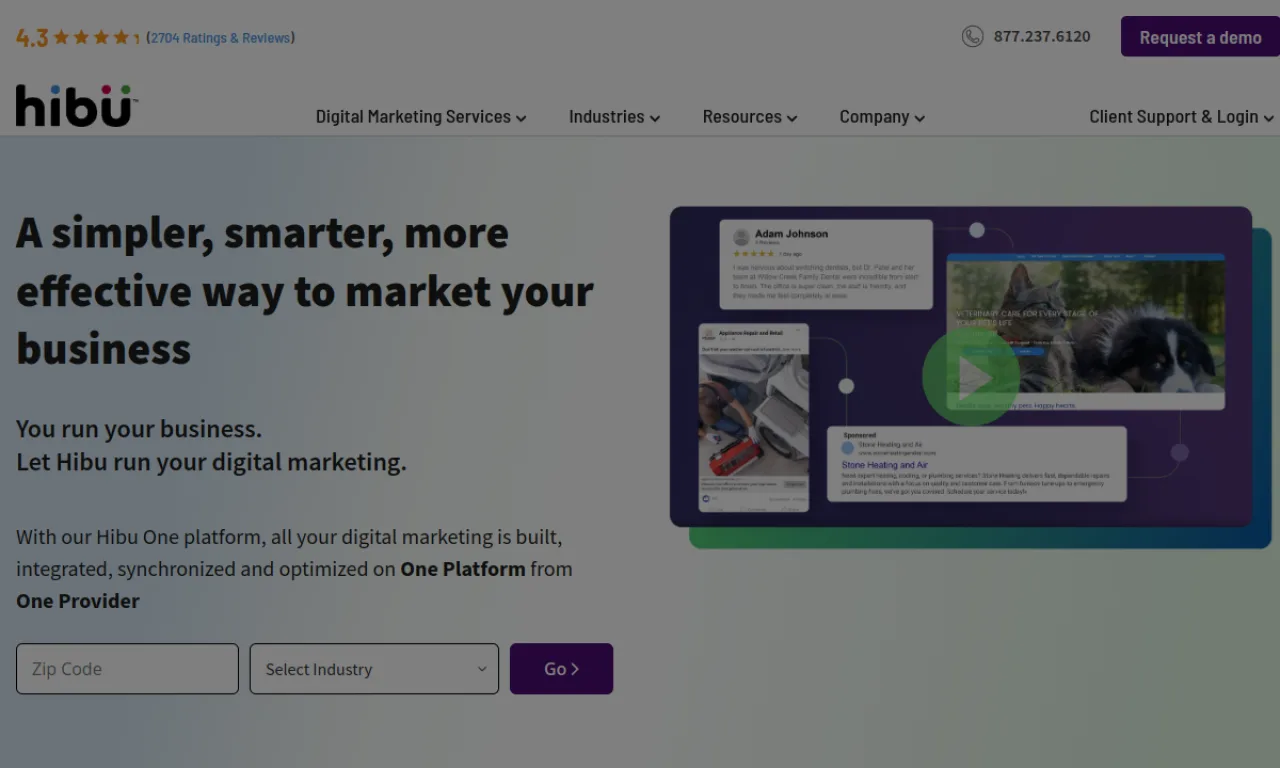Image resolution: width=1280 pixels, height=768 pixels.
Task: Call the 877.237.6120 phone number link
Action: tap(1042, 37)
